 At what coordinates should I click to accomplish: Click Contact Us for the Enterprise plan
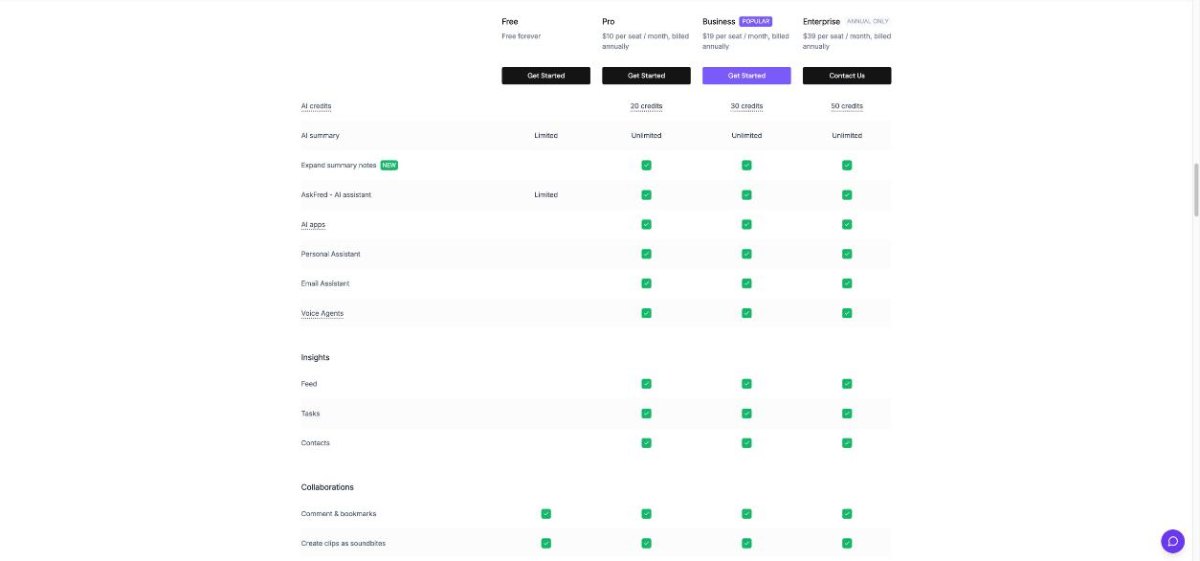pos(846,76)
